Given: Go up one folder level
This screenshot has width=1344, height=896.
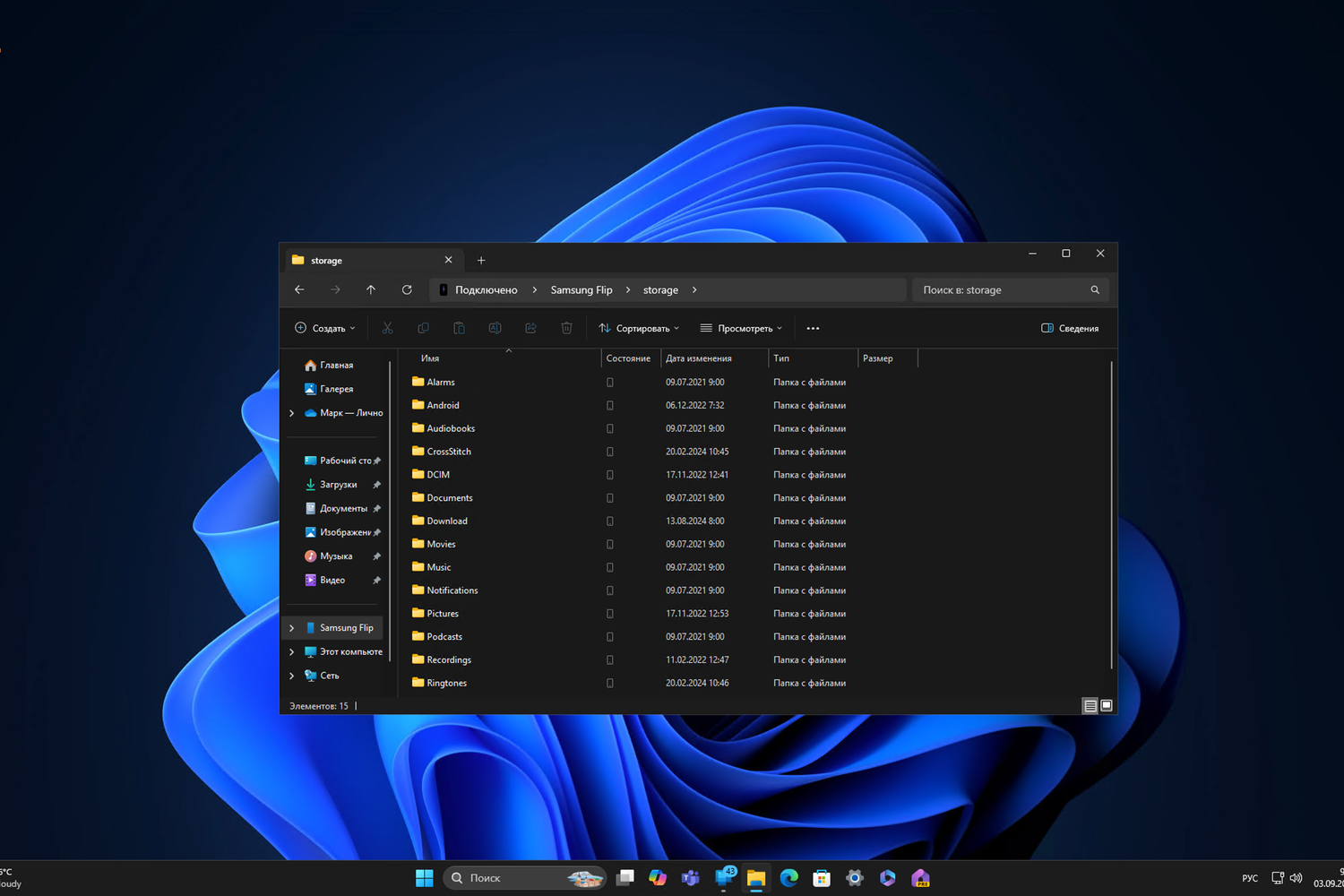Looking at the screenshot, I should pyautogui.click(x=371, y=289).
